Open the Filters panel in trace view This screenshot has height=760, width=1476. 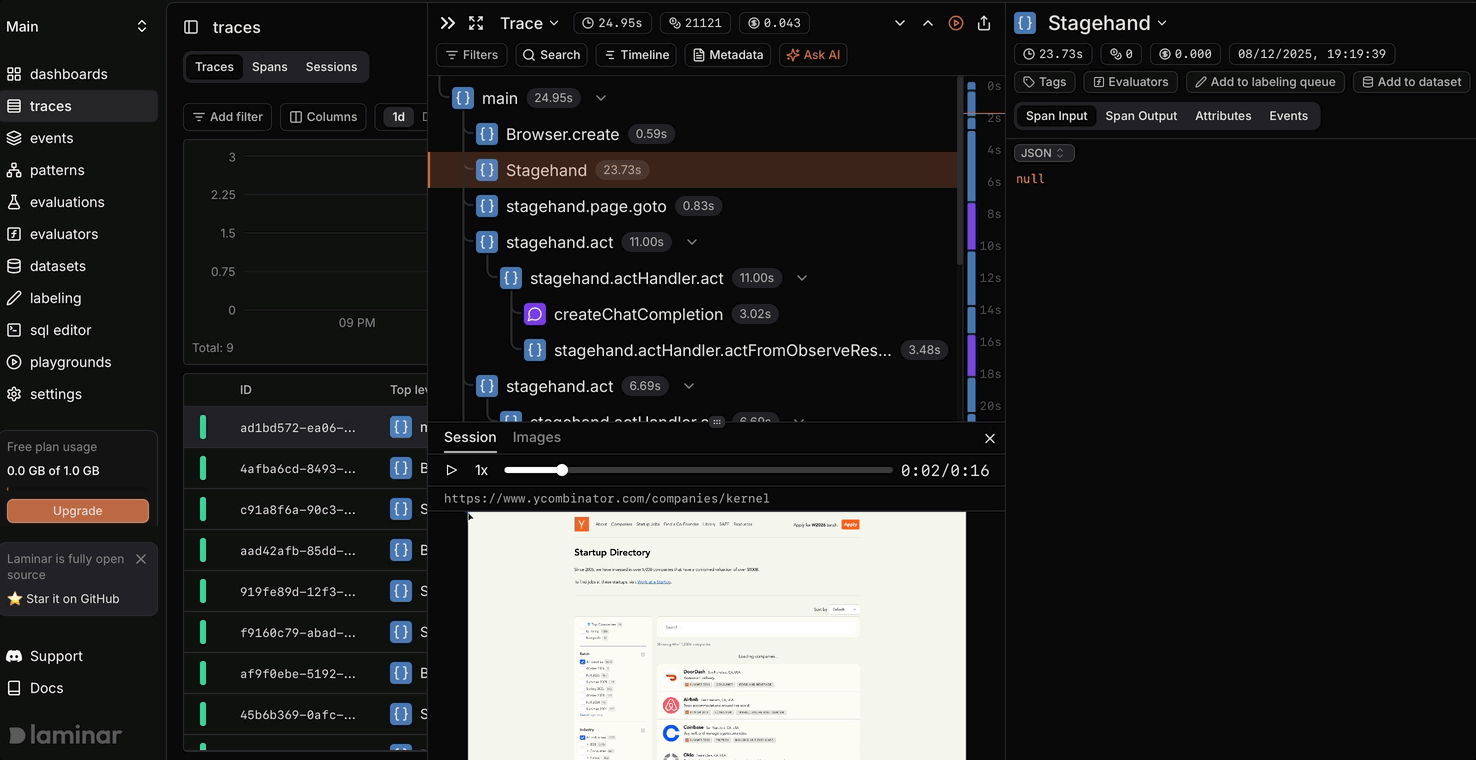(471, 55)
